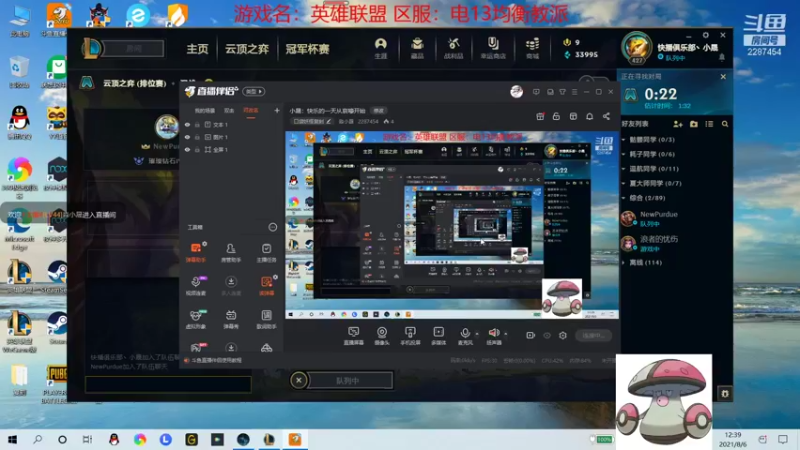Open speaker dropdown arrow

(x=506, y=334)
